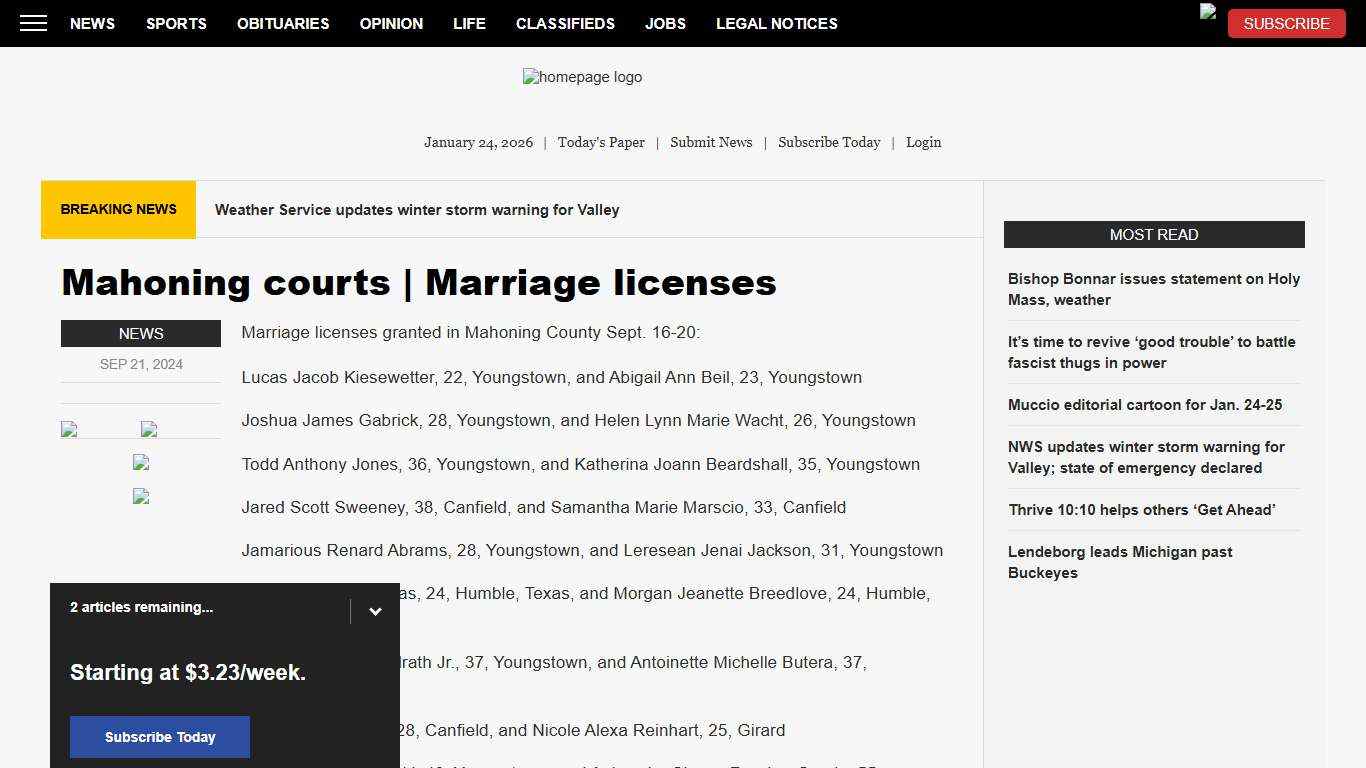Click the homepage logo
This screenshot has width=1366, height=768.
(582, 77)
